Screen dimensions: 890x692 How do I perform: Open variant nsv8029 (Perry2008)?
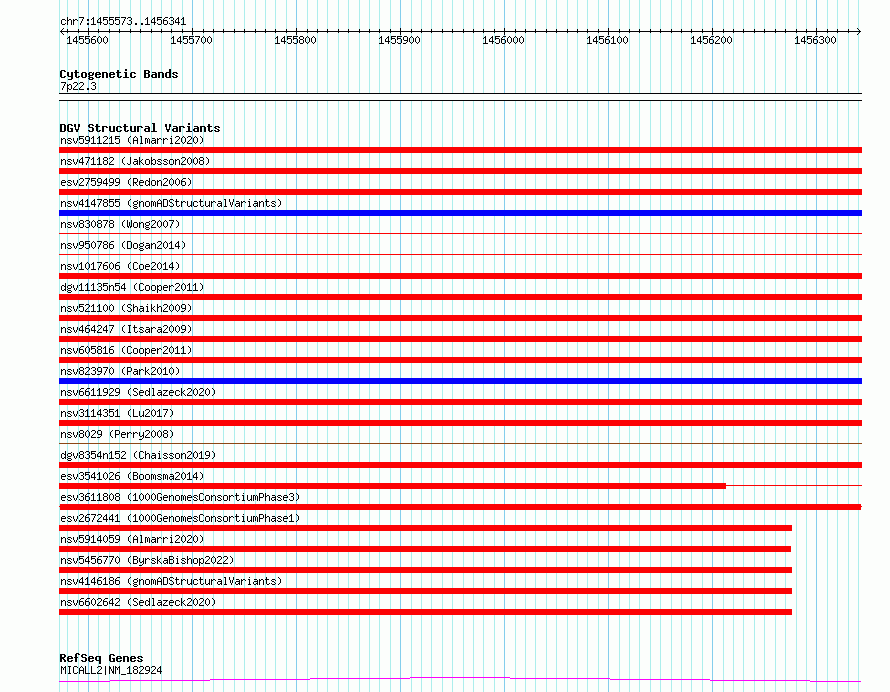tap(117, 434)
